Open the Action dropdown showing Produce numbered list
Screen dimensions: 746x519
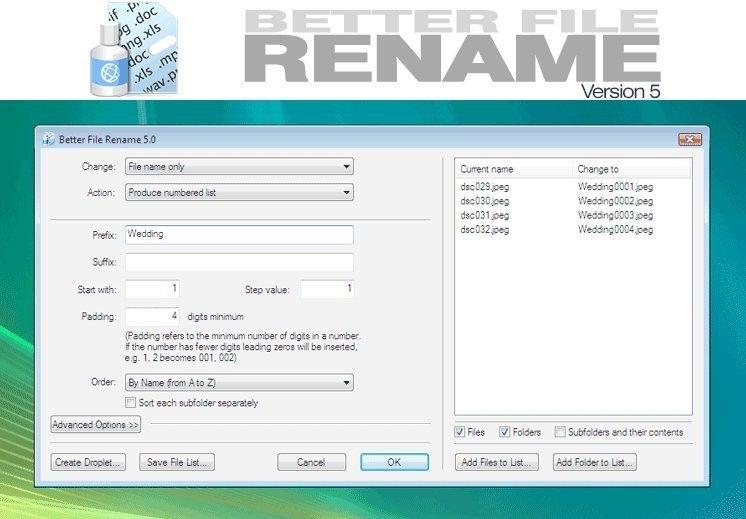point(239,193)
